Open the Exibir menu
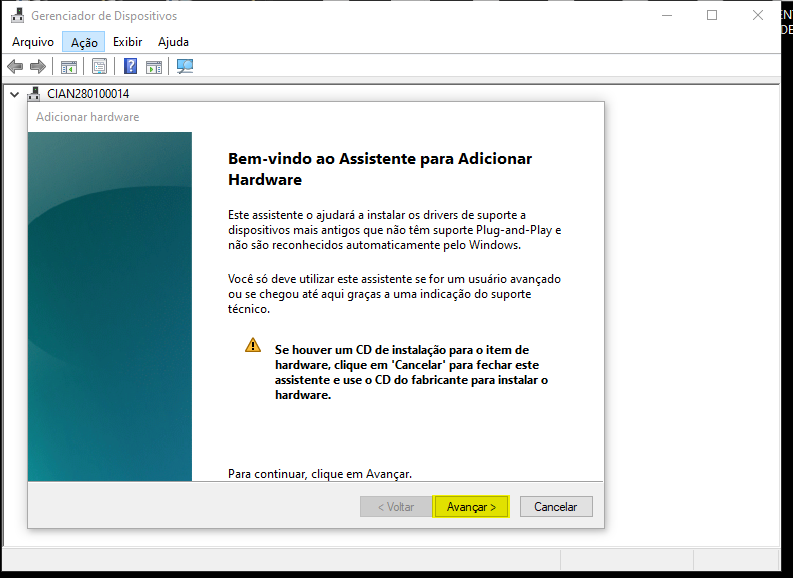The height and width of the screenshot is (578, 793). (x=127, y=42)
